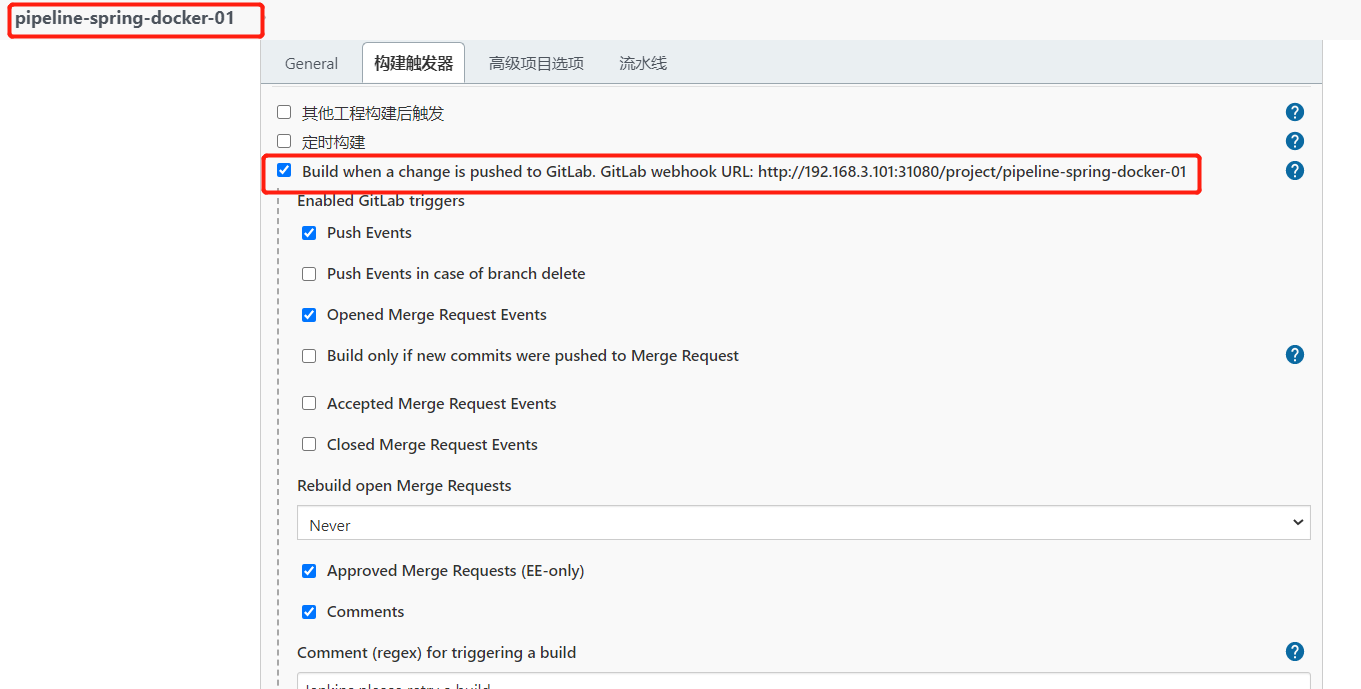Check Closed Merge Request Events
The image size is (1361, 689).
[309, 444]
